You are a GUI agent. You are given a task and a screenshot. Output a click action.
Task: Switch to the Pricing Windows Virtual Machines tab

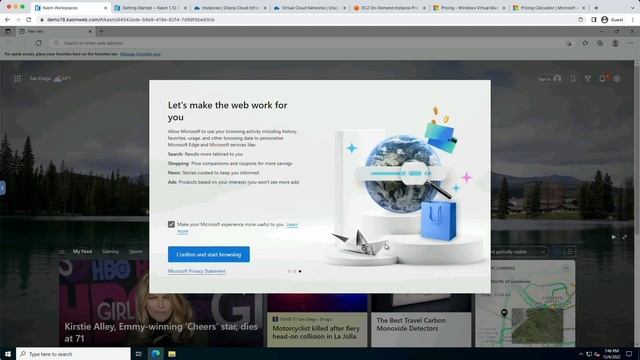469,8
